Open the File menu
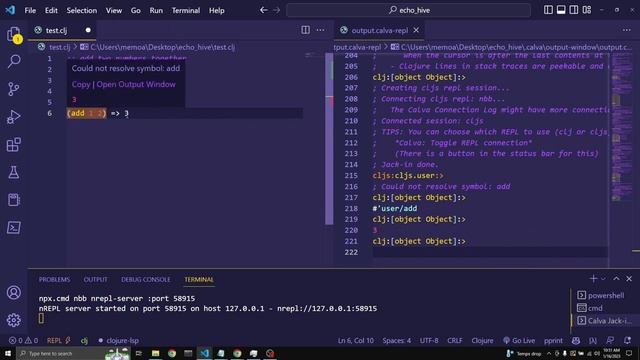The image size is (640, 360). (x=30, y=10)
